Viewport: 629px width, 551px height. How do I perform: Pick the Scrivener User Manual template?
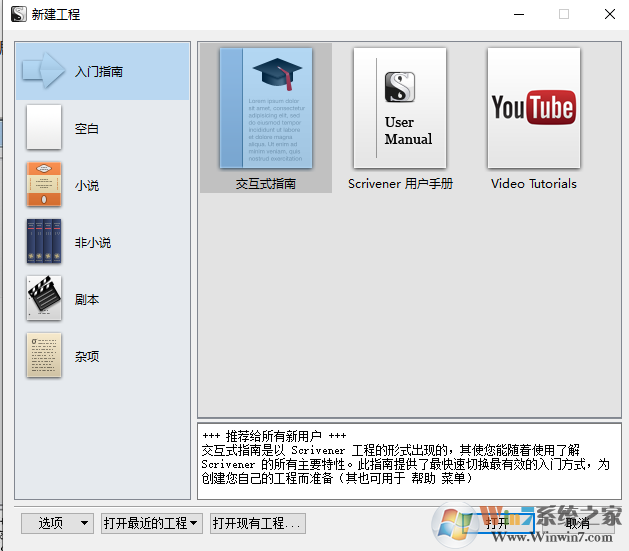400,108
